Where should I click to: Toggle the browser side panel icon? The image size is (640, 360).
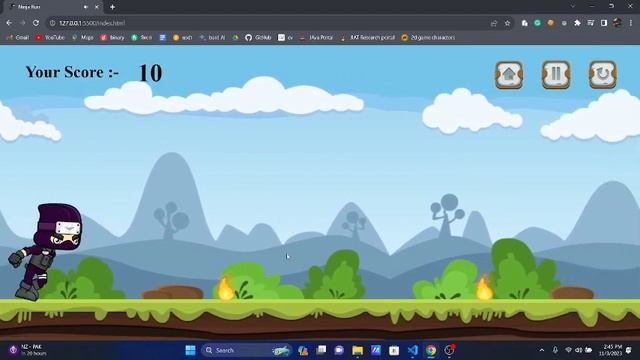click(604, 23)
